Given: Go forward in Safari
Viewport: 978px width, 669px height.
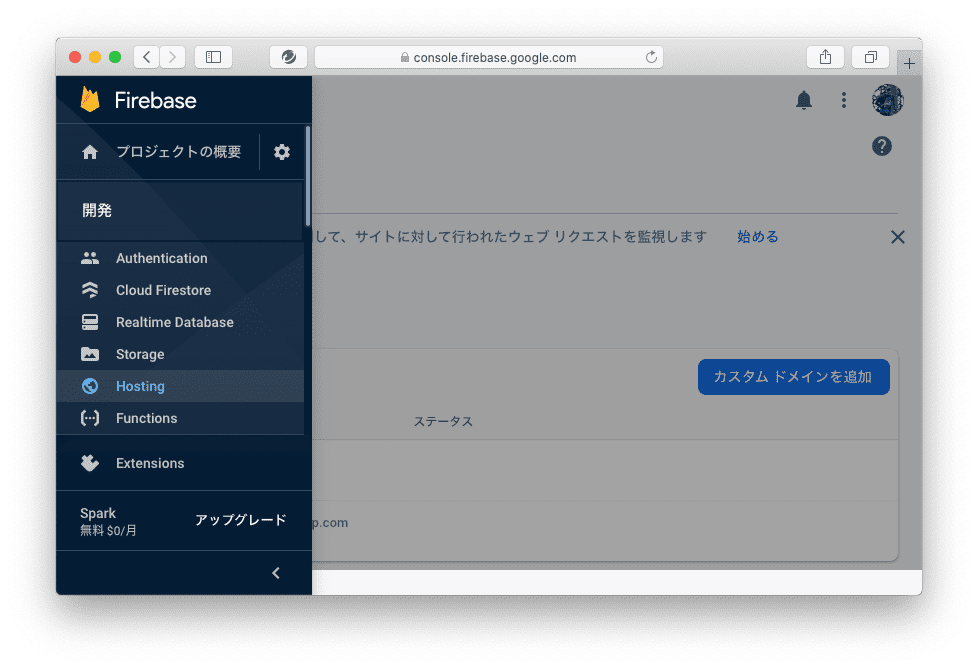Looking at the screenshot, I should pos(173,57).
